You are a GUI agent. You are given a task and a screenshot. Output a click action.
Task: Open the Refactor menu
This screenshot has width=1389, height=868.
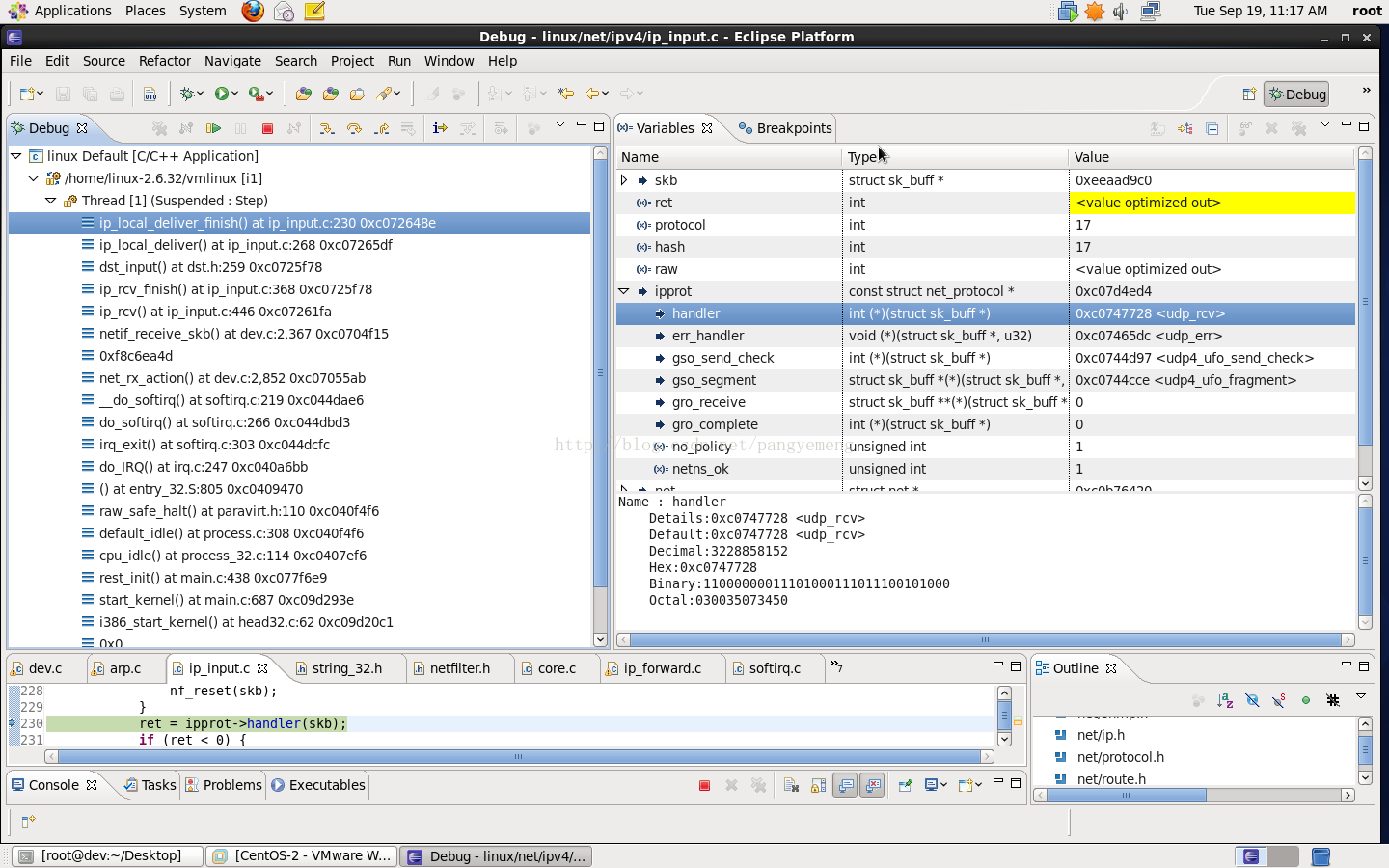[165, 61]
